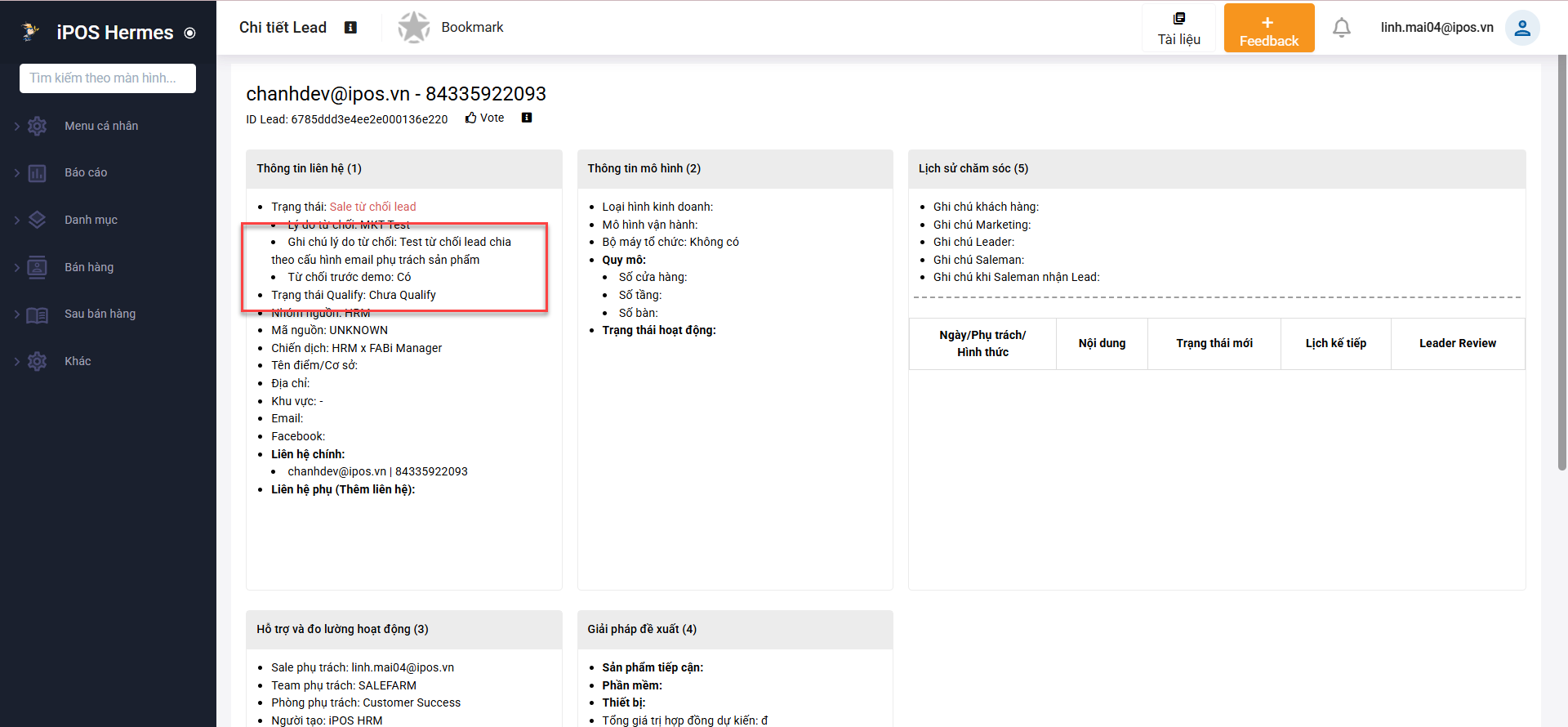The height and width of the screenshot is (727, 1568).
Task: Click the ID Lead 6785ddd3e4ee2e000136e220 text
Action: (x=347, y=119)
